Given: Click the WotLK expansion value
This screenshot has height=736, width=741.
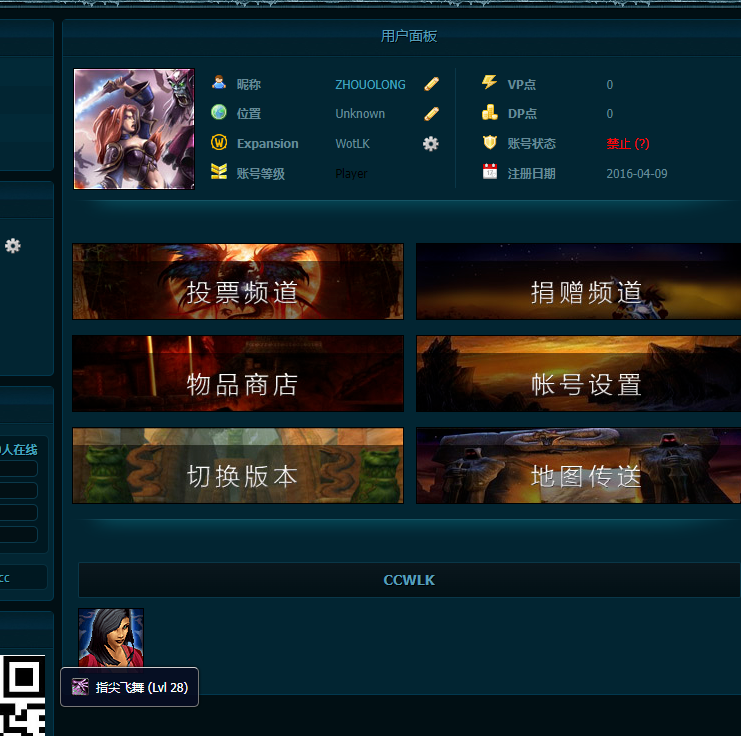Looking at the screenshot, I should click(x=353, y=144).
